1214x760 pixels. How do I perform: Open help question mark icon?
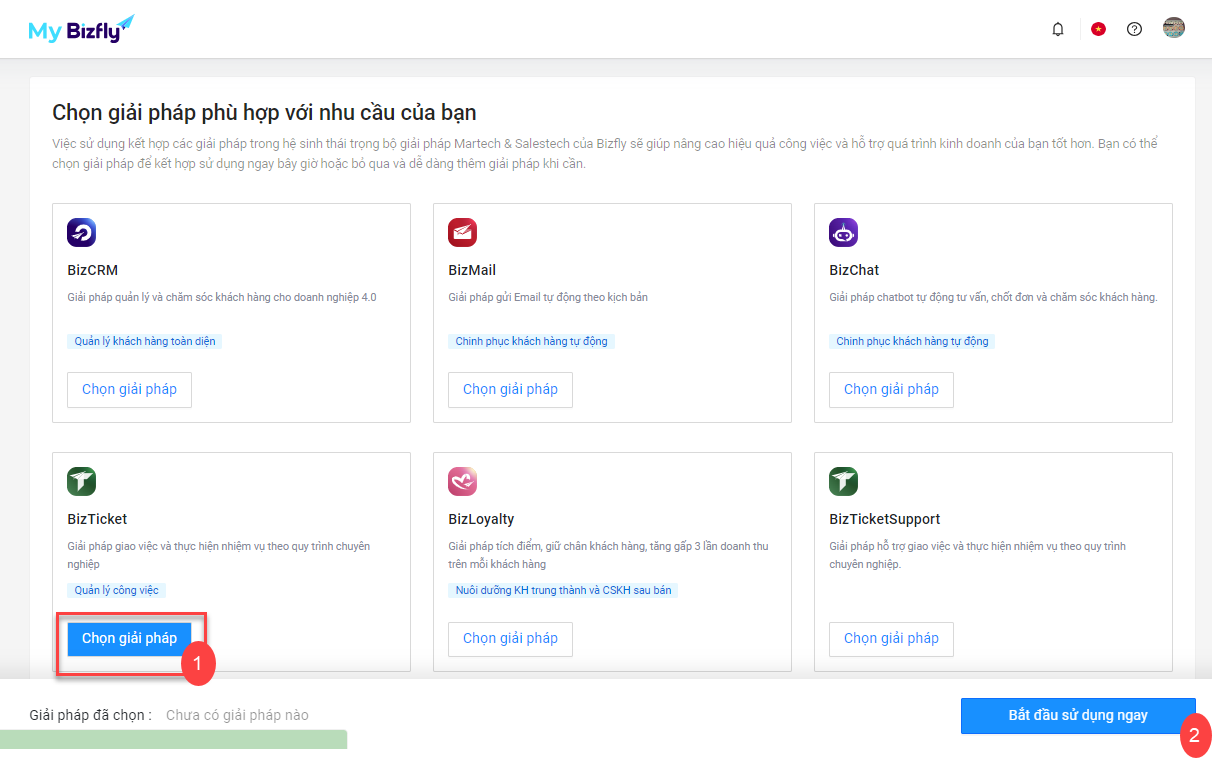click(x=1134, y=29)
